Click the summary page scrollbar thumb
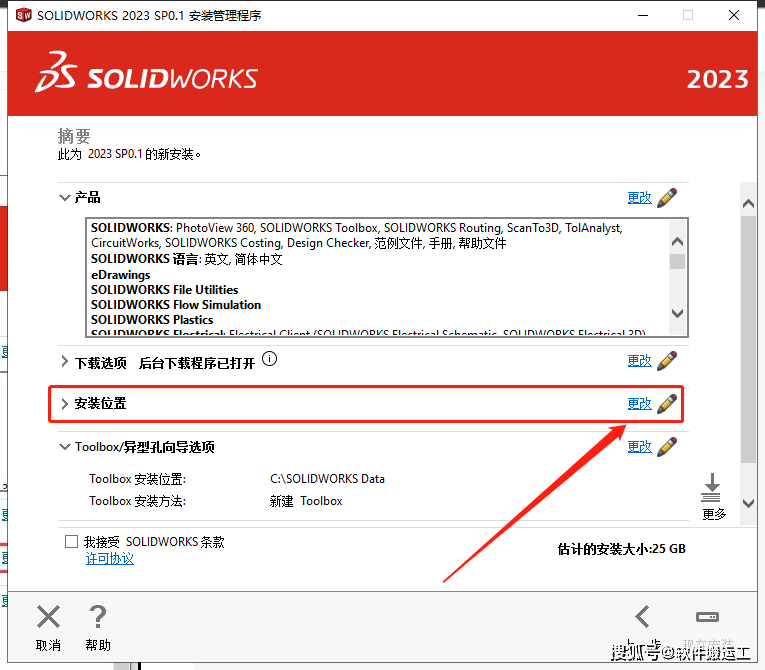Viewport: 765px width, 670px height. (x=748, y=339)
